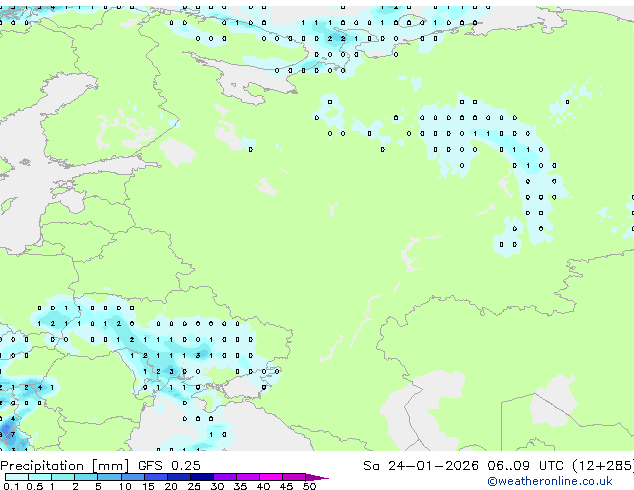The height and width of the screenshot is (490, 634).
Task: Pick the 10–15 mm legend swatch
Action: point(133,477)
